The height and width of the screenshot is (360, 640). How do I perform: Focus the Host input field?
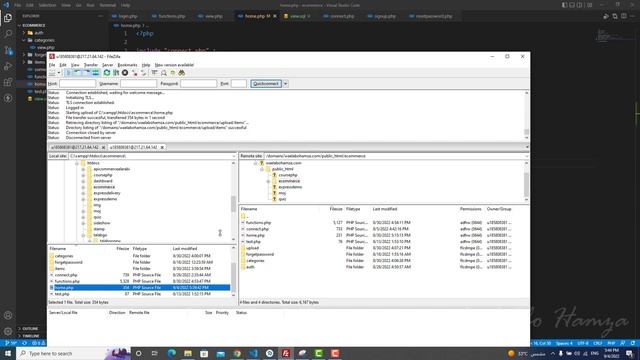[78, 84]
